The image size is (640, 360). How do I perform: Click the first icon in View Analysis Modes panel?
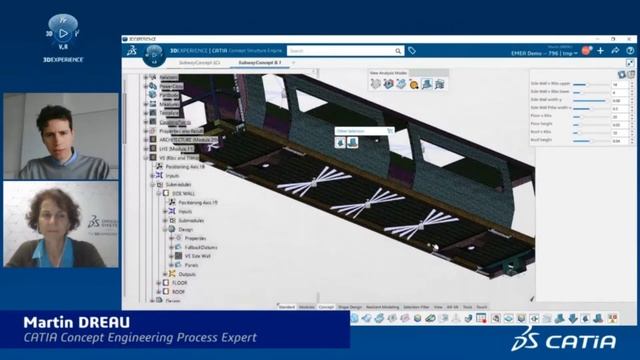(376, 84)
